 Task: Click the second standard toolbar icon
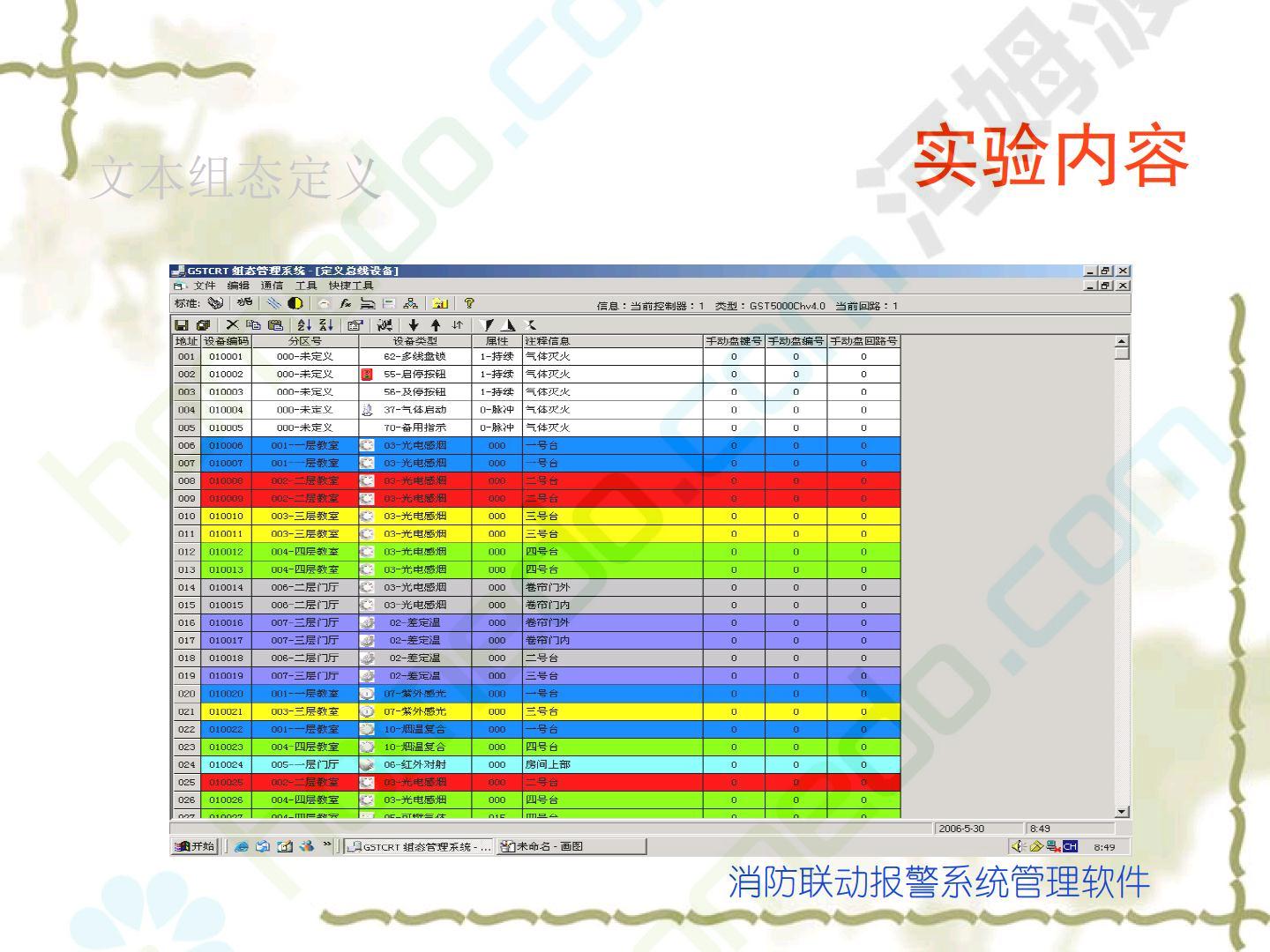click(244, 302)
